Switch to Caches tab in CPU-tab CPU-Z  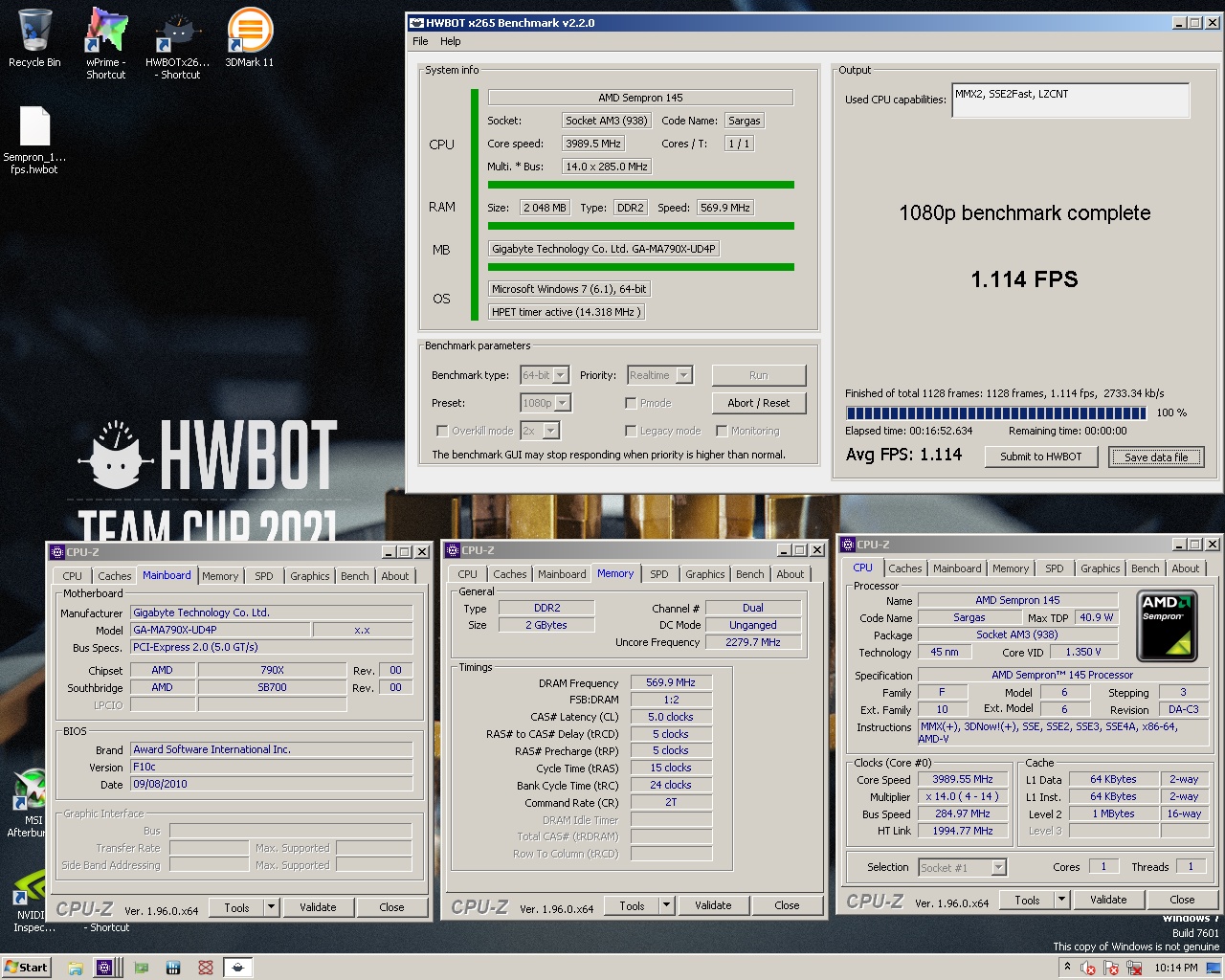(905, 568)
